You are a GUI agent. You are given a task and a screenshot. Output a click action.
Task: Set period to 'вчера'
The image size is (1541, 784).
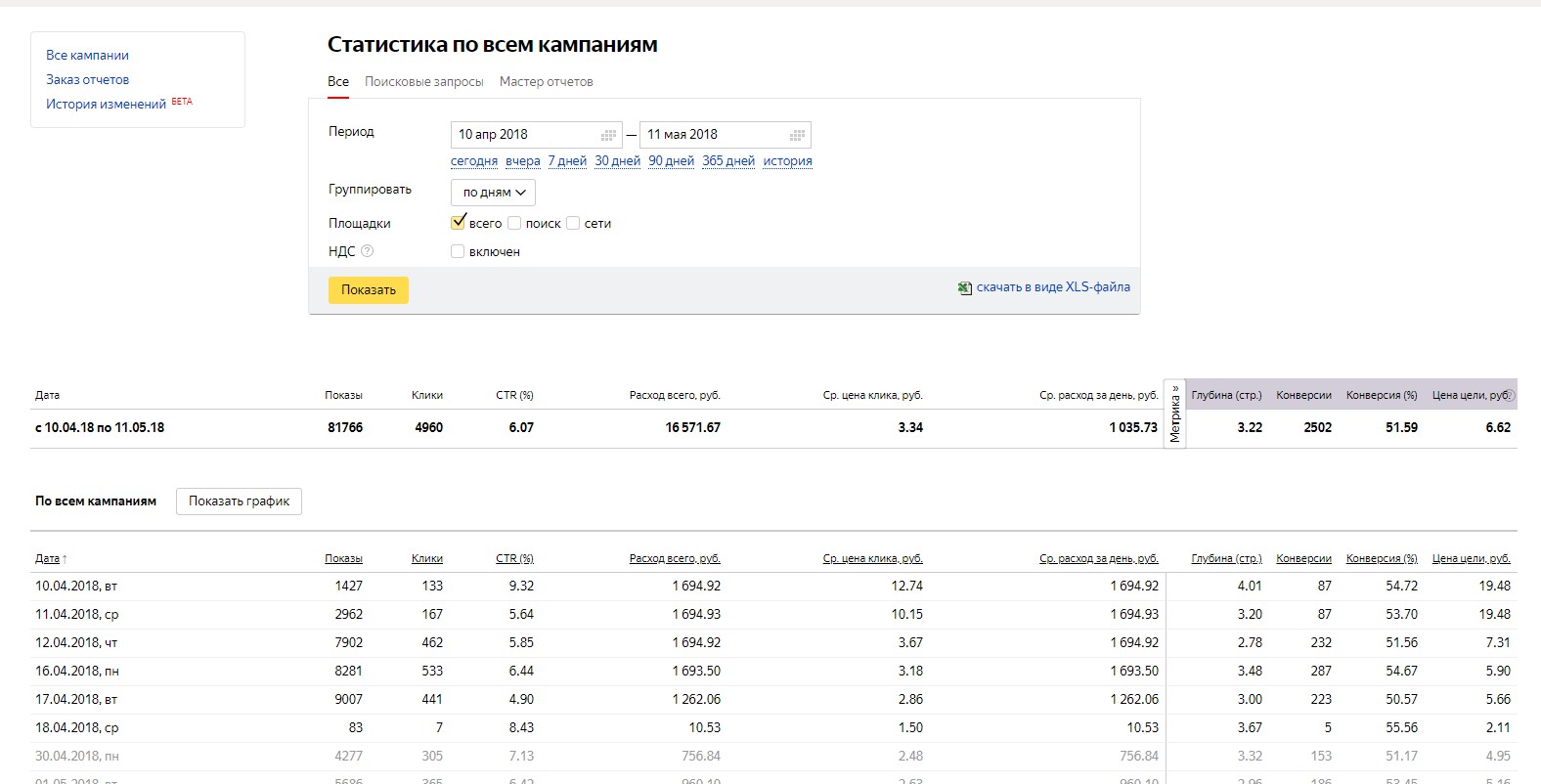523,160
